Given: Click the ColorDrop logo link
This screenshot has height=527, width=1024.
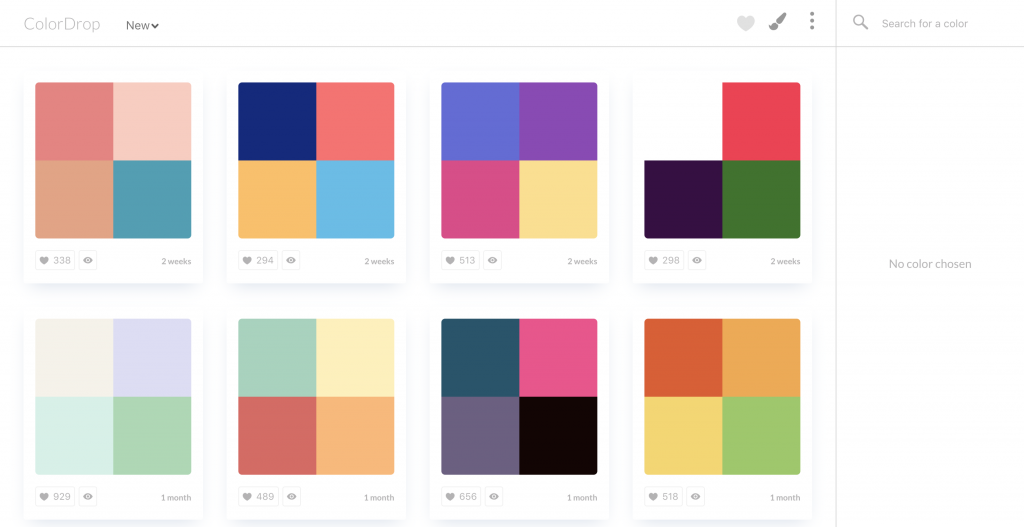Looking at the screenshot, I should click(x=62, y=24).
